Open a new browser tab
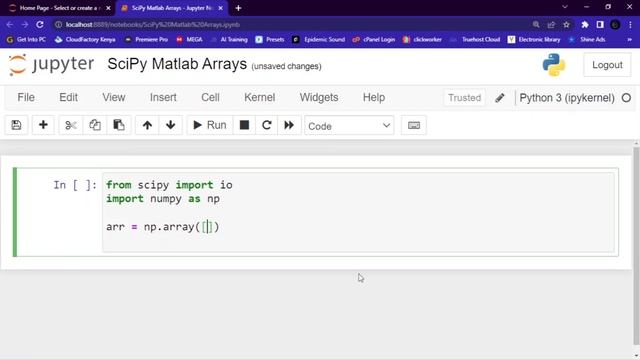Viewport: 640px width, 360px height. (x=238, y=8)
